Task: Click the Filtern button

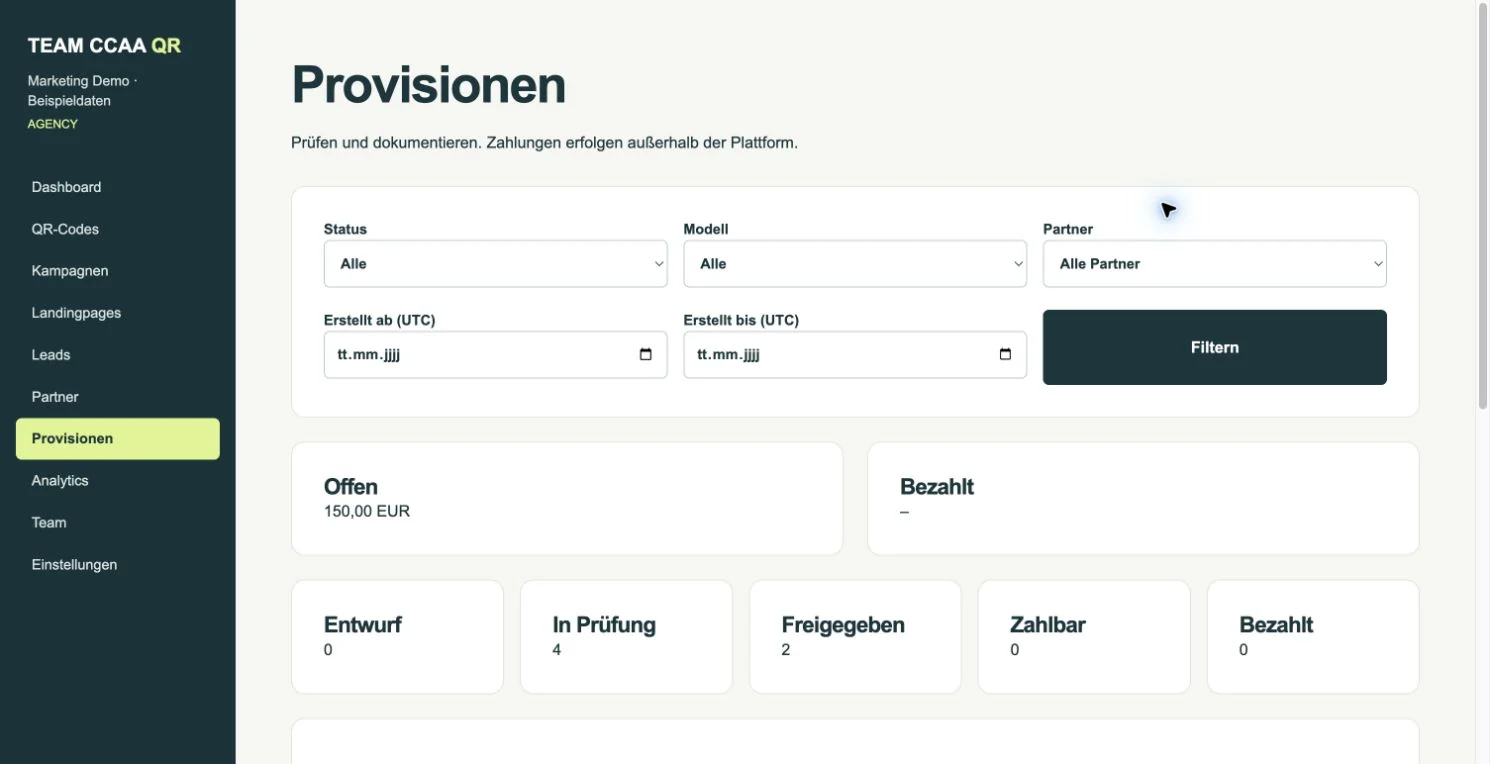Action: 1214,347
